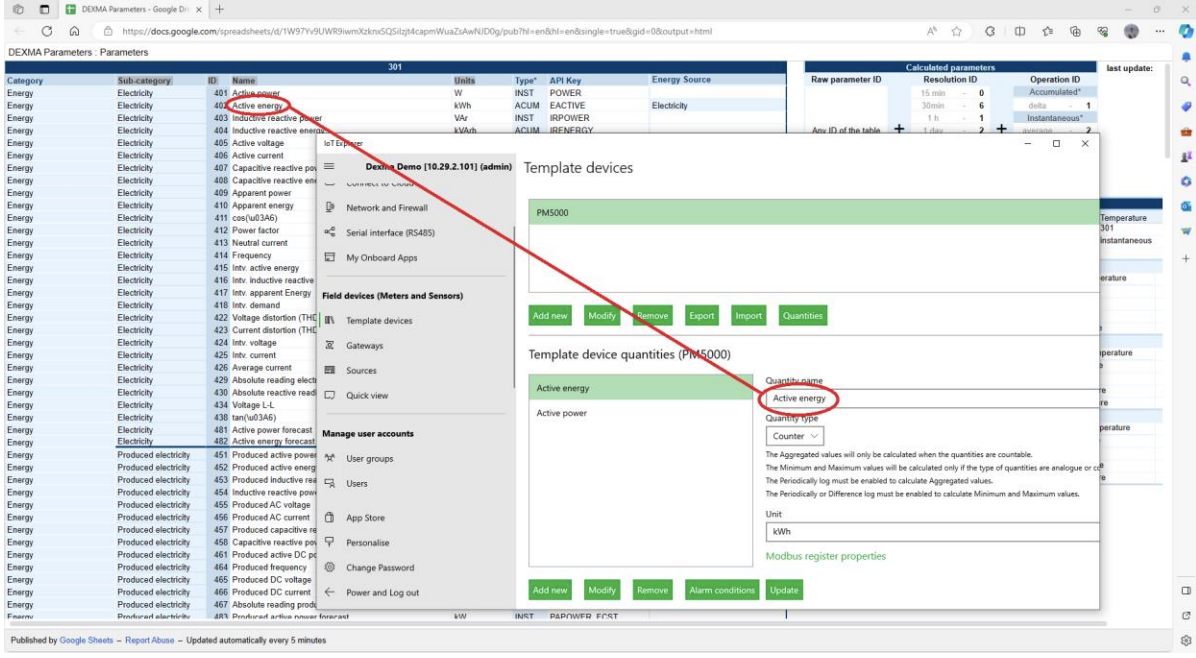Click the Power and Log out arrow icon

tap(330, 592)
